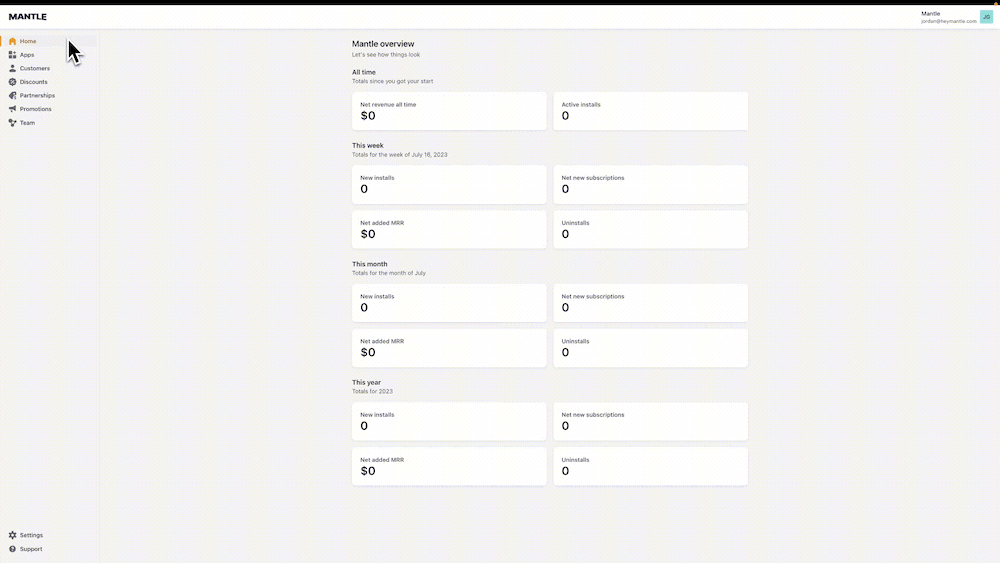Viewport: 1000px width, 563px height.
Task: Click the Promotions megaphone icon
Action: tap(12, 109)
